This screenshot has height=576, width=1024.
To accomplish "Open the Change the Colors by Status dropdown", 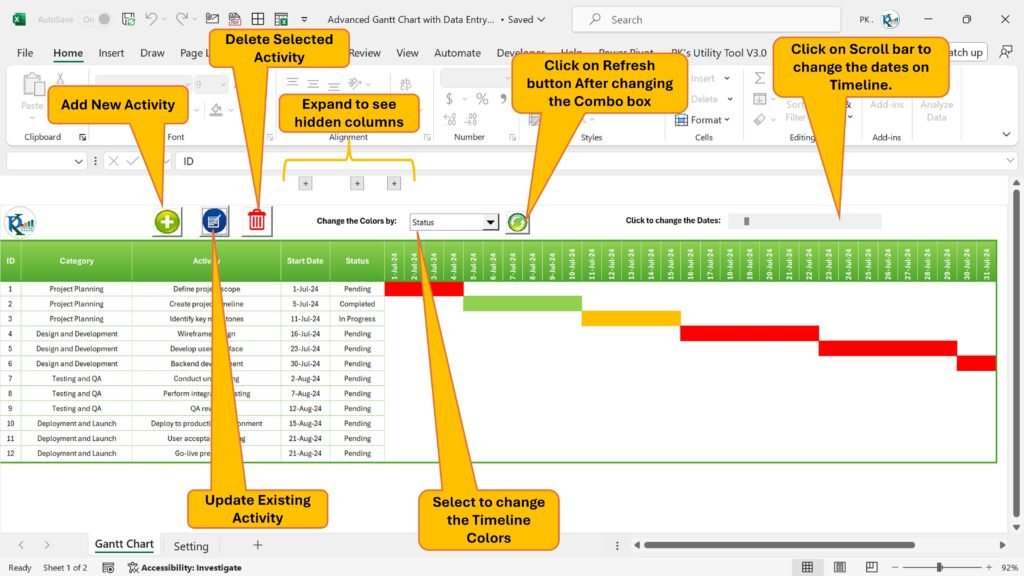I will click(x=491, y=221).
